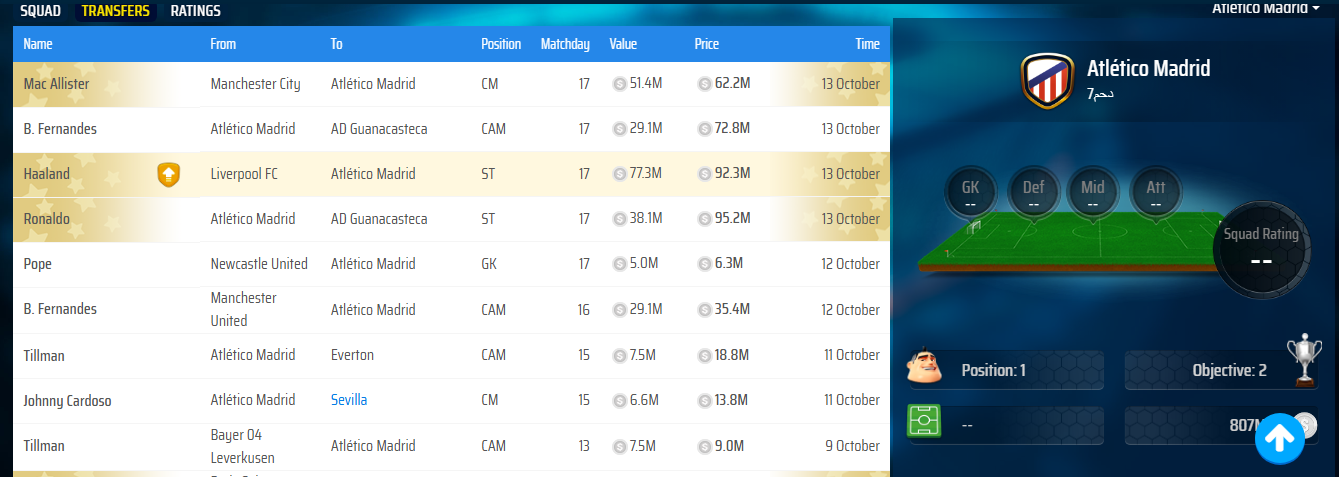This screenshot has height=477, width=1339.
Task: Open the Sevilla club link
Action: tap(349, 400)
